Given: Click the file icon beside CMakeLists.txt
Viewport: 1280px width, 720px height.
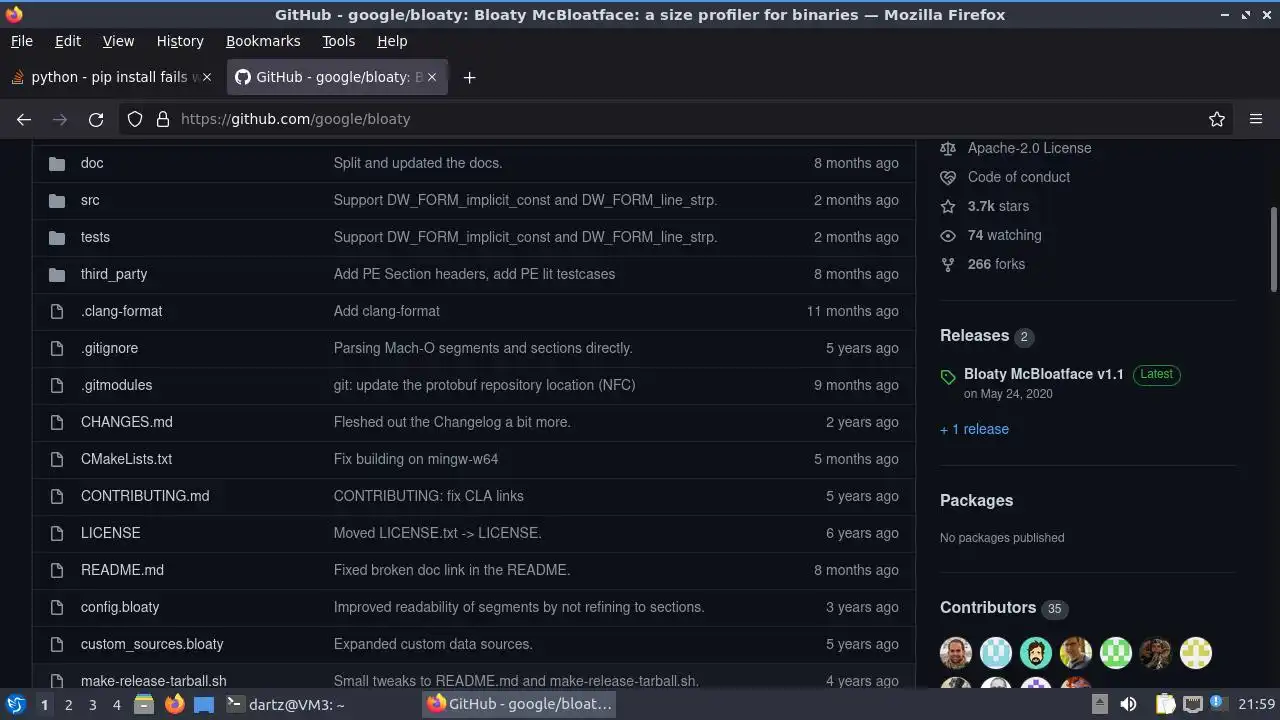Looking at the screenshot, I should (57, 459).
